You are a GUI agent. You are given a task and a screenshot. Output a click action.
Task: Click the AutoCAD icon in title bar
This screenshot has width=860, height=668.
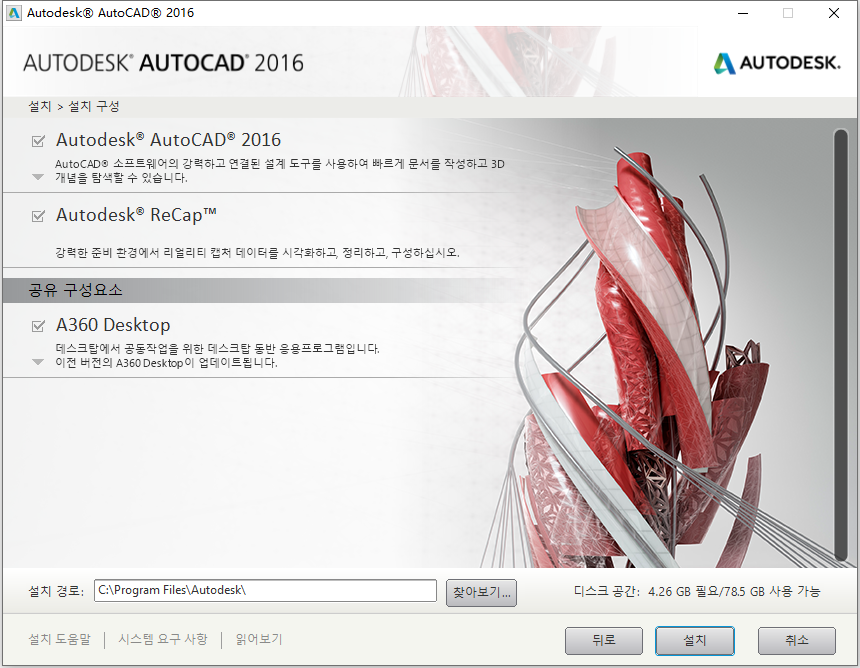13,13
